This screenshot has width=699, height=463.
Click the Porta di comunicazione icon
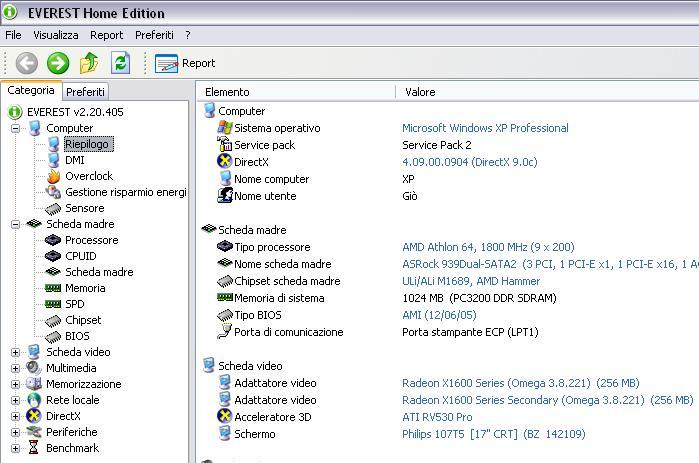[x=225, y=331]
